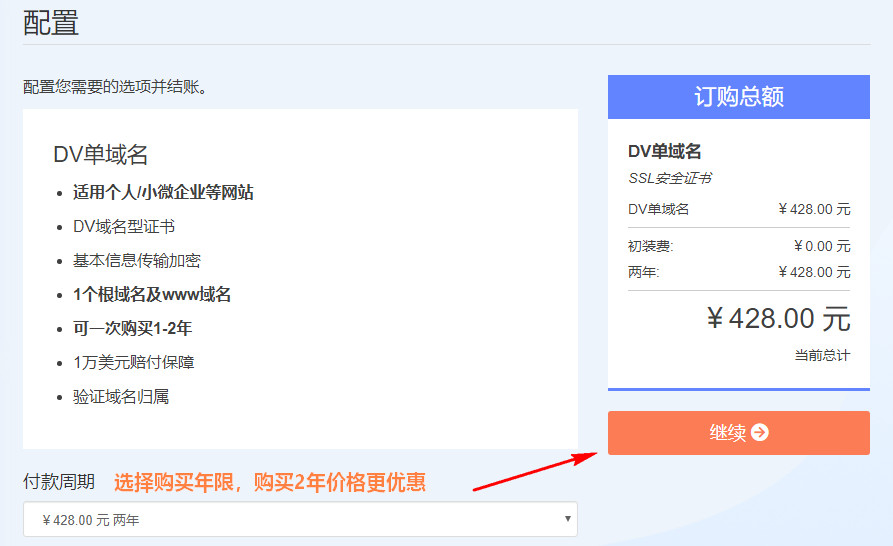The height and width of the screenshot is (546, 893).
Task: Click the 配置 page heading
Action: 51,23
